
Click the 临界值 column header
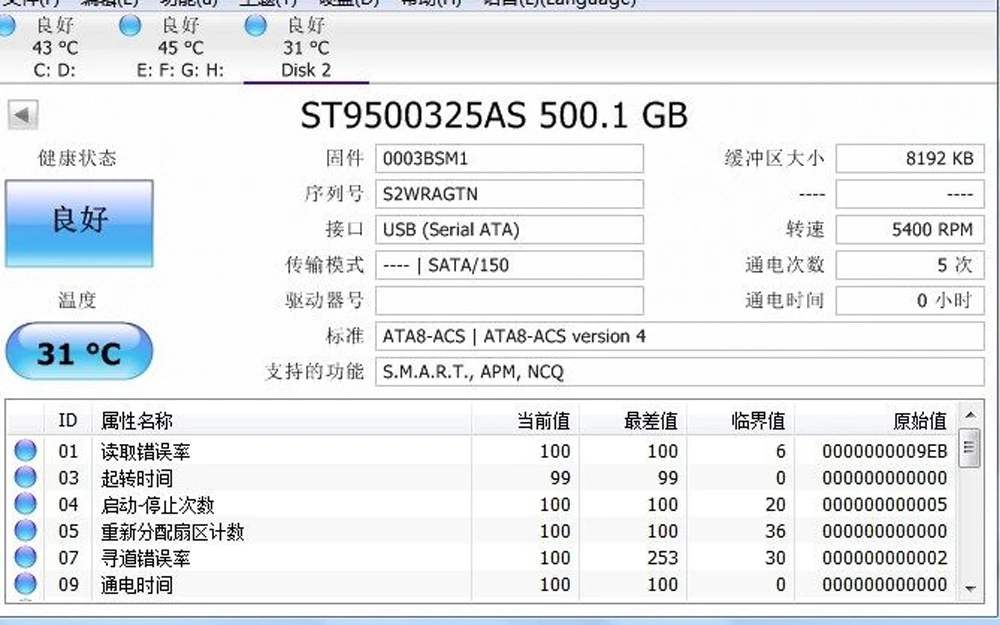[740, 420]
